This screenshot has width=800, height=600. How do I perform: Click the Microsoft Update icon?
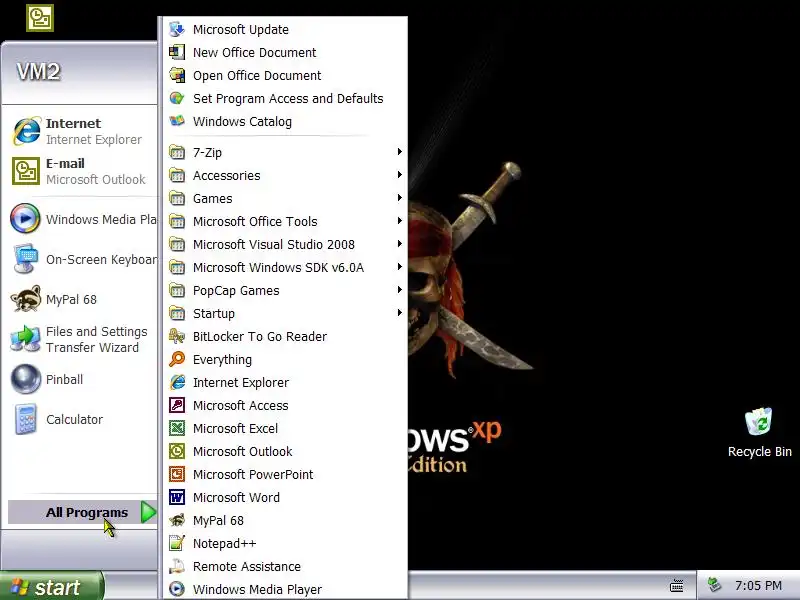tap(177, 29)
